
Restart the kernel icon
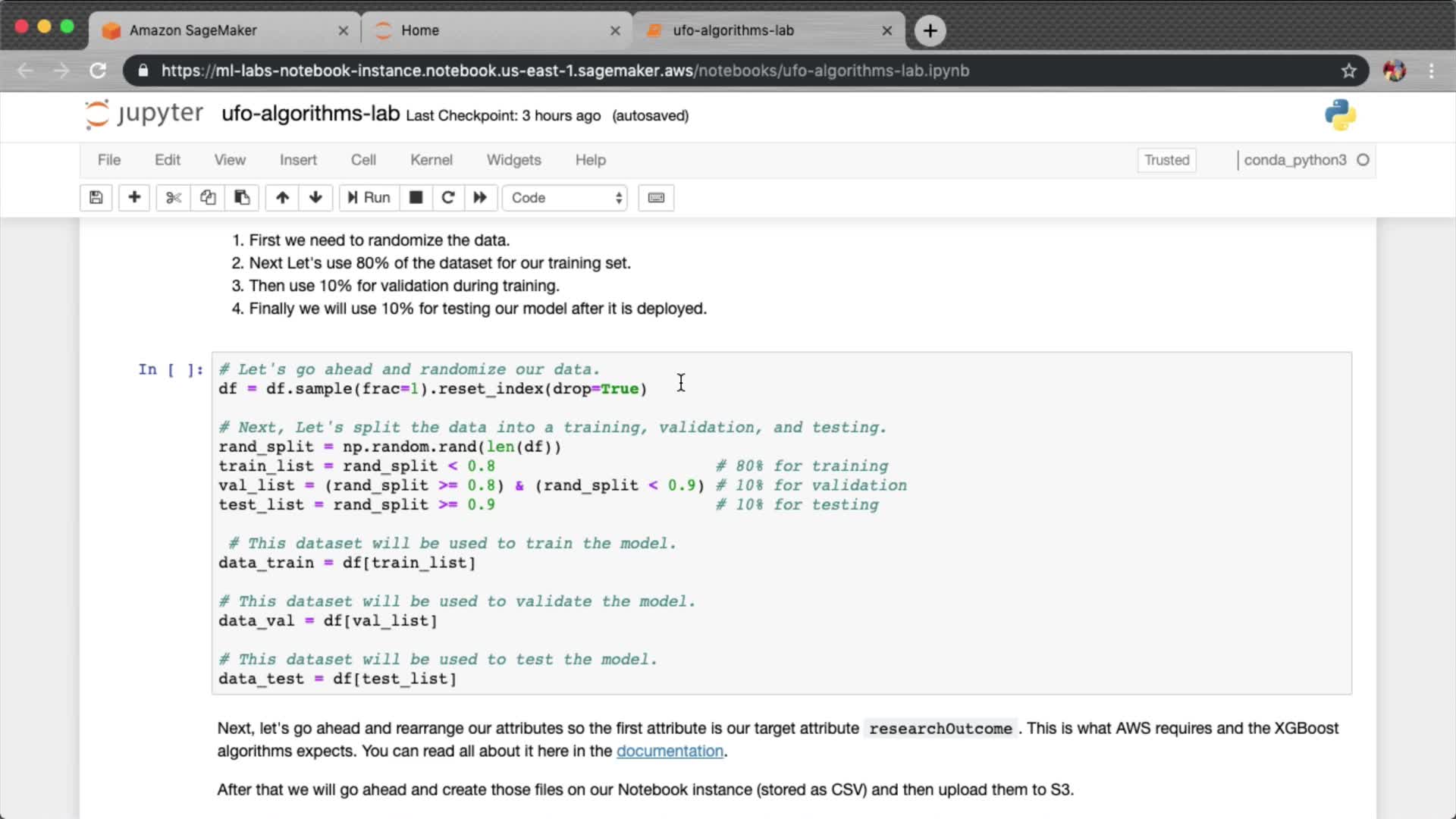[448, 198]
